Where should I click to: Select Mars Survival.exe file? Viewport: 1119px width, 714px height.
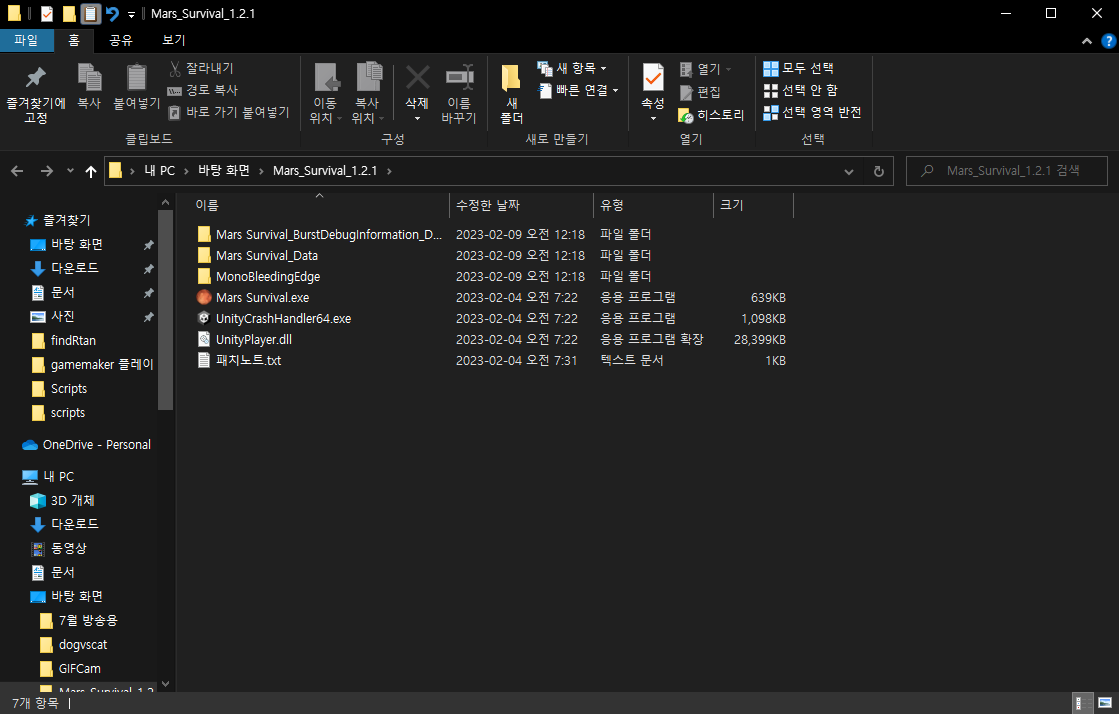[262, 297]
